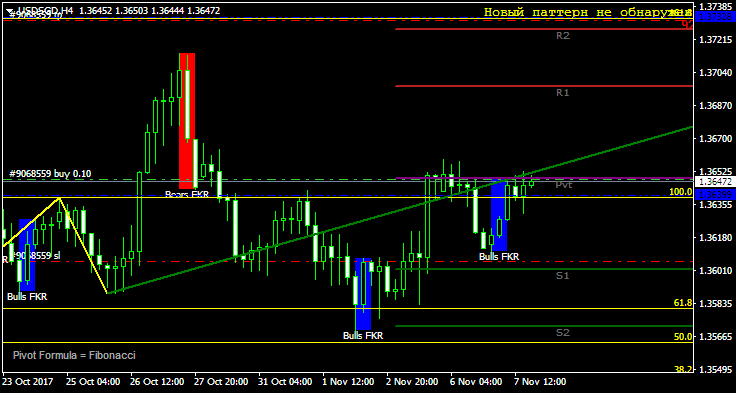Click the 'Новый паттерн не обнаружен' message

point(588,12)
